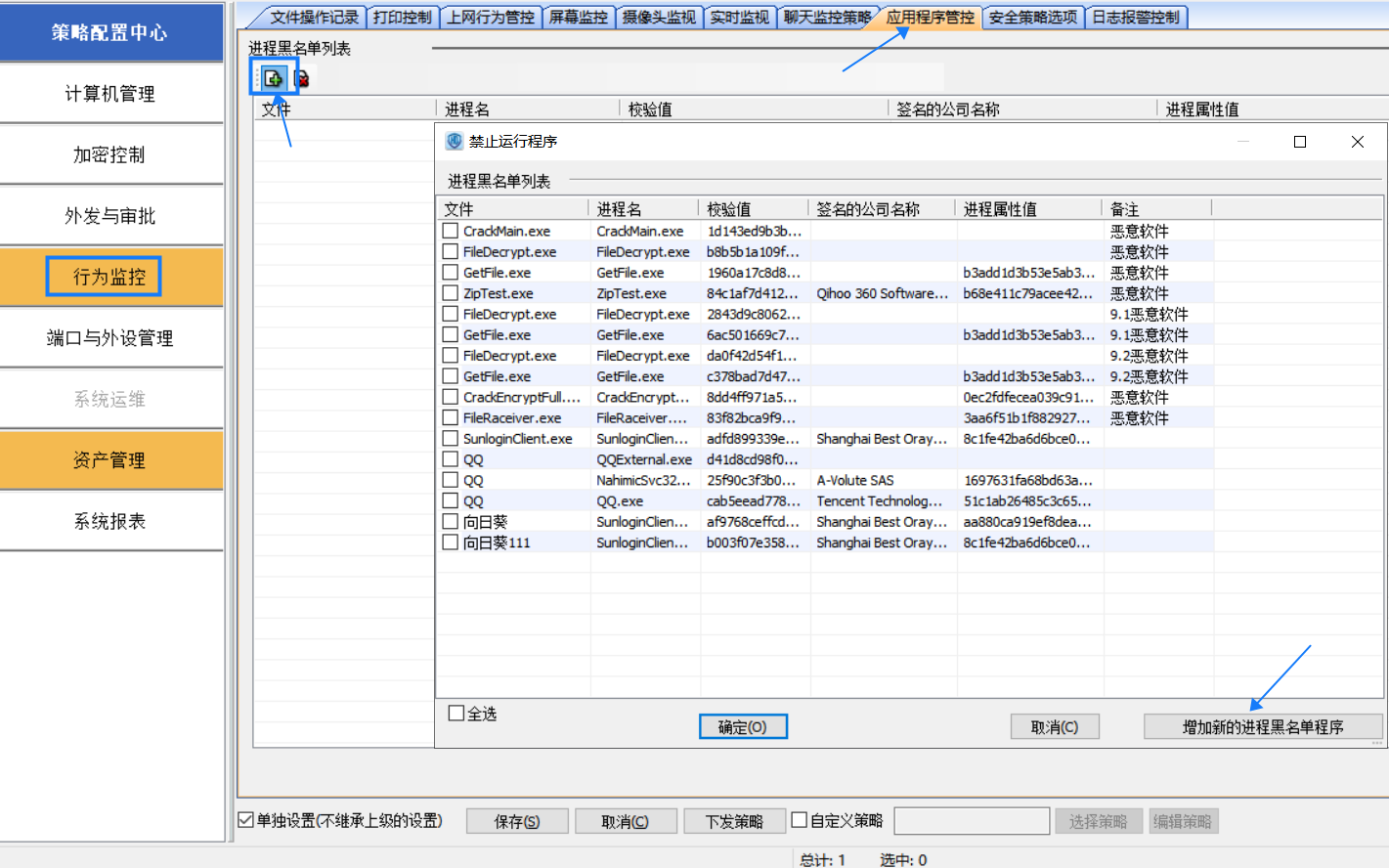Sort by the 校验值 column header in dialog
The height and width of the screenshot is (868, 1389).
(x=751, y=209)
